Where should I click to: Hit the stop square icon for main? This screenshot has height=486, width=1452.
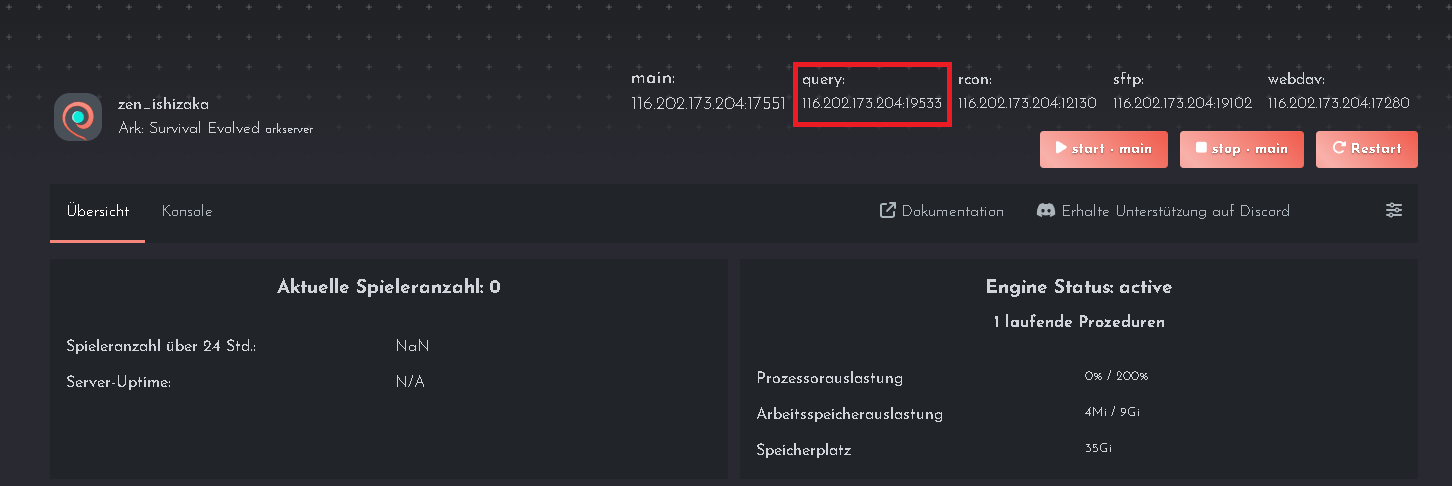tap(1201, 148)
